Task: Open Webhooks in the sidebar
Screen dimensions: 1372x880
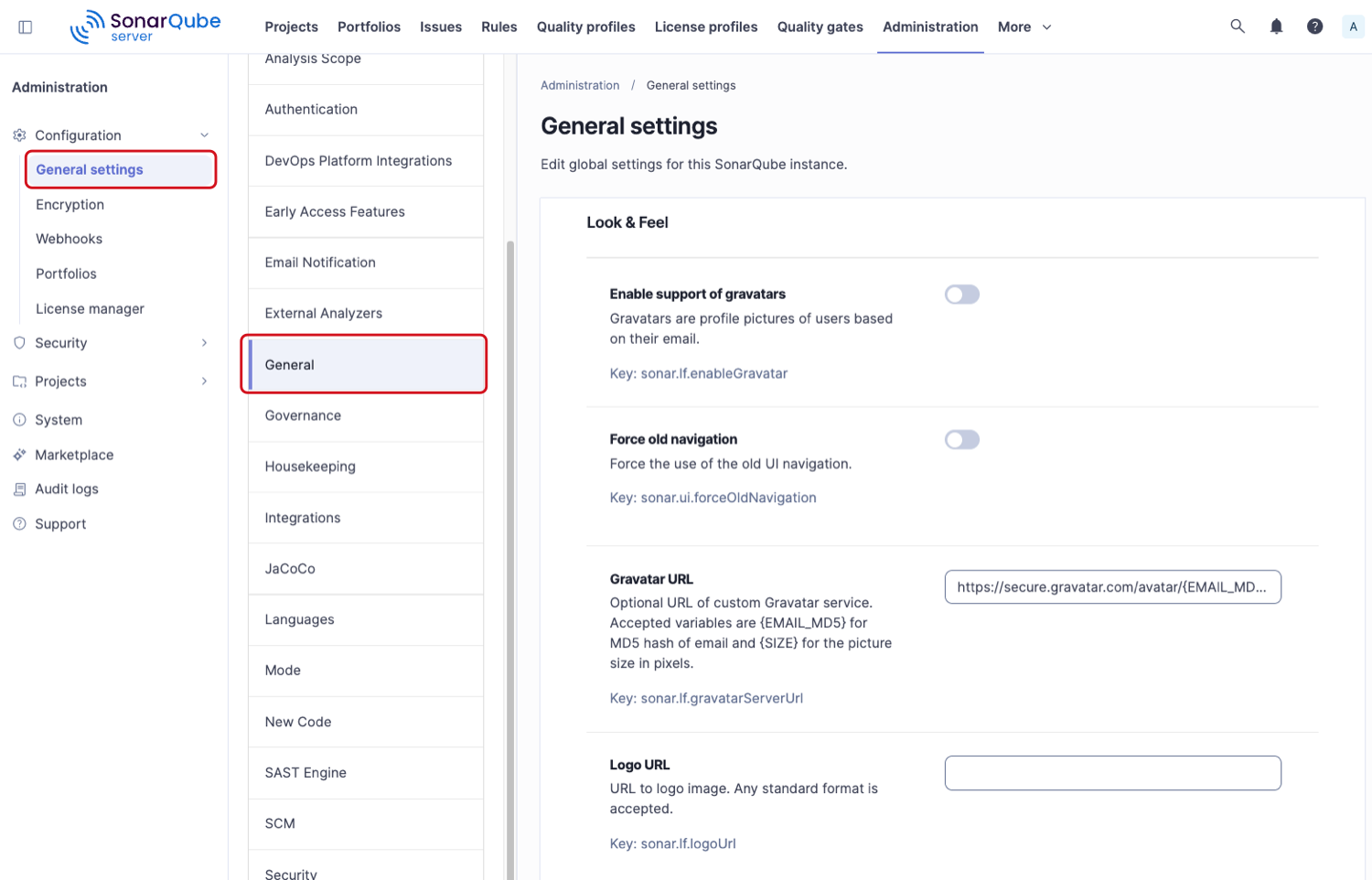Action: pyautogui.click(x=70, y=240)
